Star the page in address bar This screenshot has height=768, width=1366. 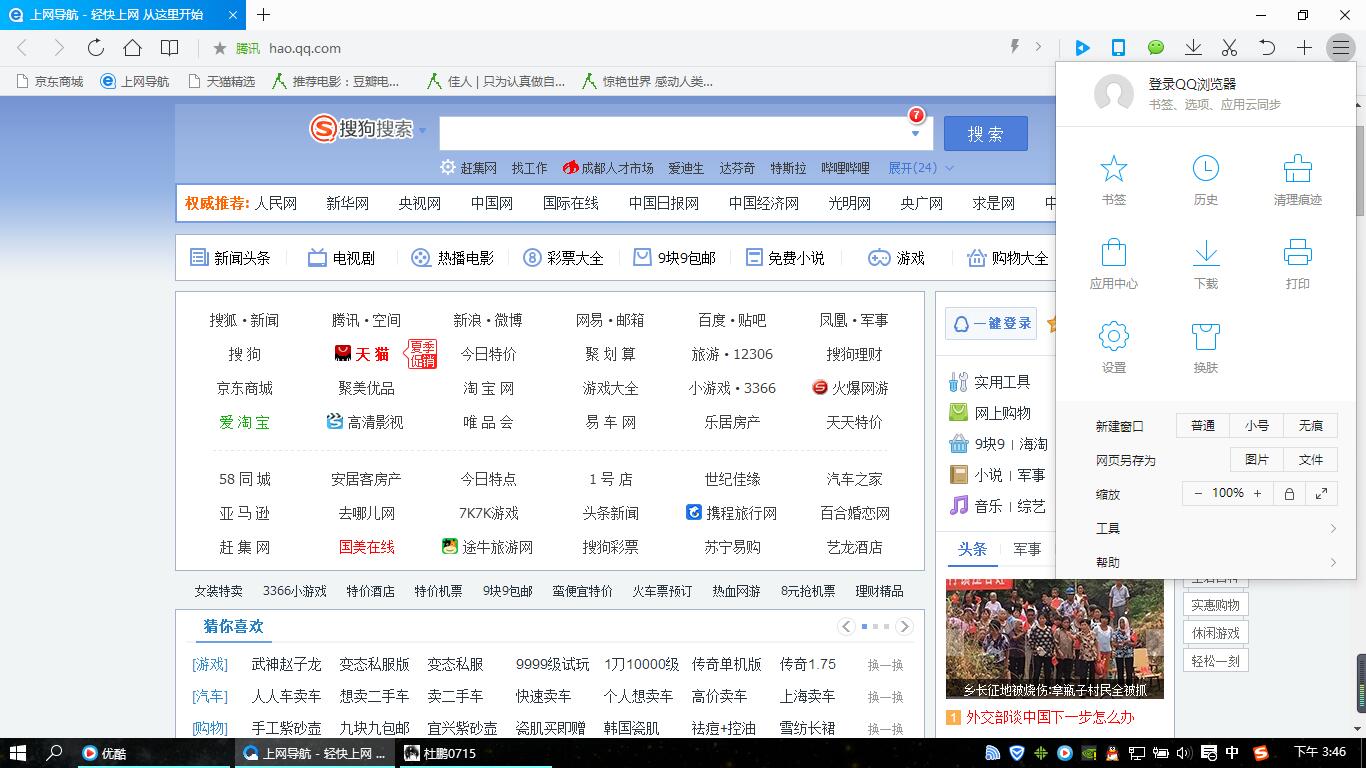pyautogui.click(x=220, y=47)
